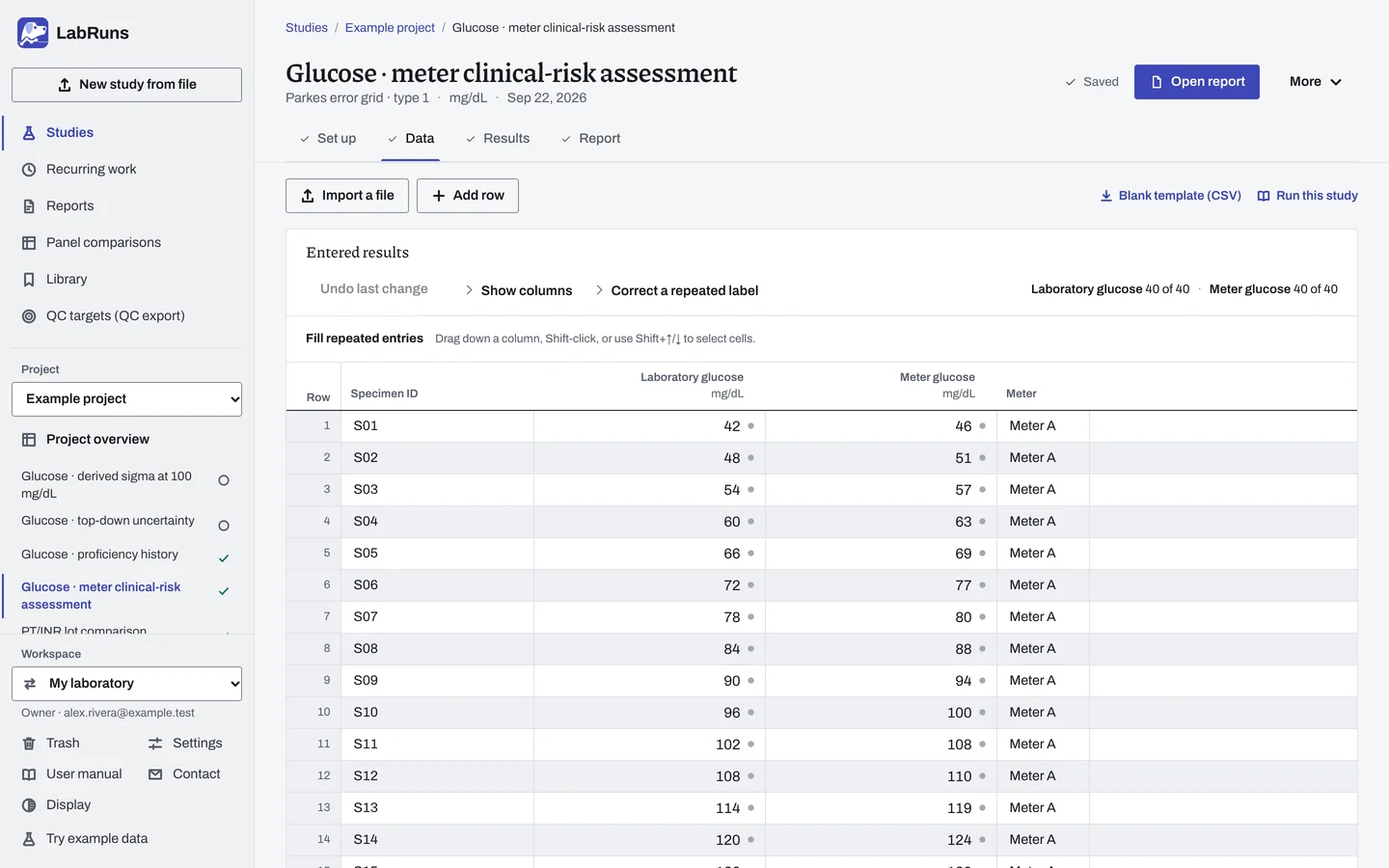Image resolution: width=1389 pixels, height=868 pixels.
Task: Open Trash bin icon
Action: [x=29, y=744]
